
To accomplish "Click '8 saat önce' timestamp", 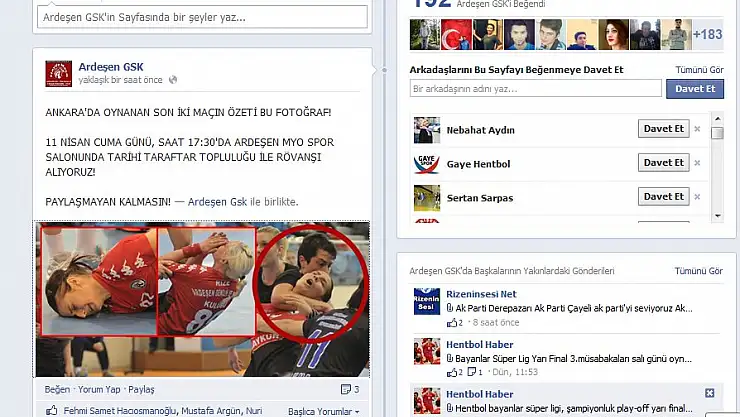I will (x=496, y=323).
